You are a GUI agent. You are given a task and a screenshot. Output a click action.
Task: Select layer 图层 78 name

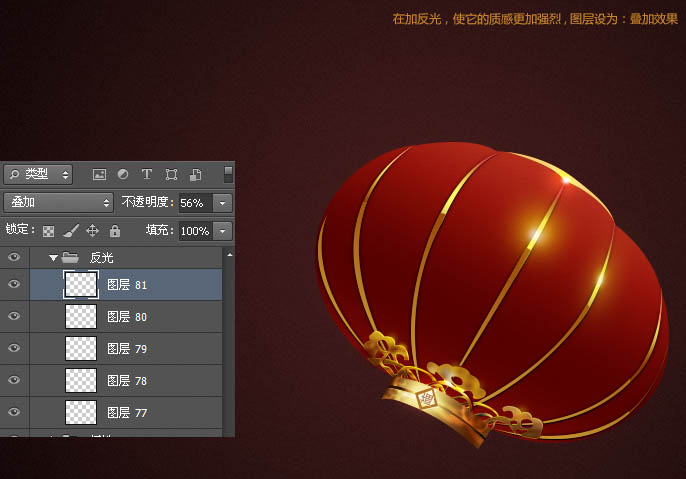tap(127, 381)
